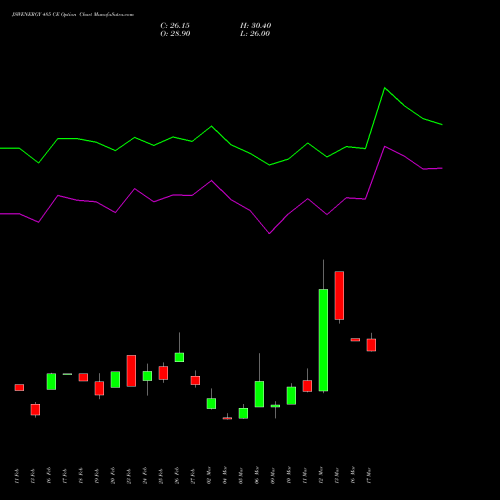Screen dimensions: 500x500
Task: Select the 16 Feb date label
Action: [x=49, y=476]
